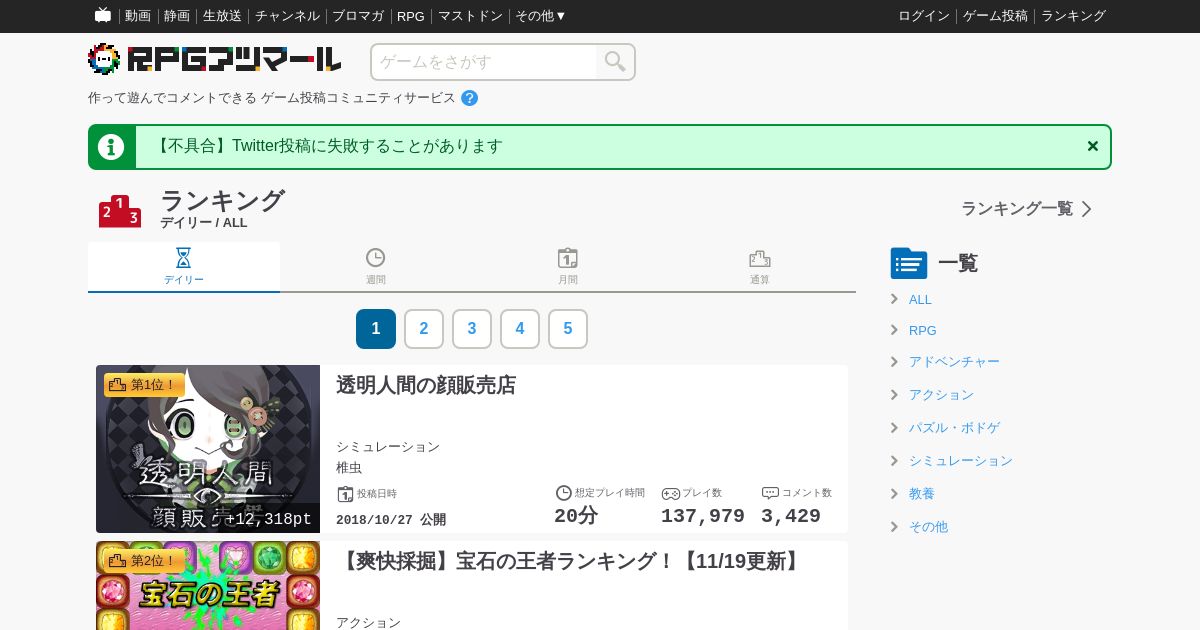This screenshot has height=630, width=1200.
Task: Open 宝石の王者 game thumbnail
Action: click(208, 585)
